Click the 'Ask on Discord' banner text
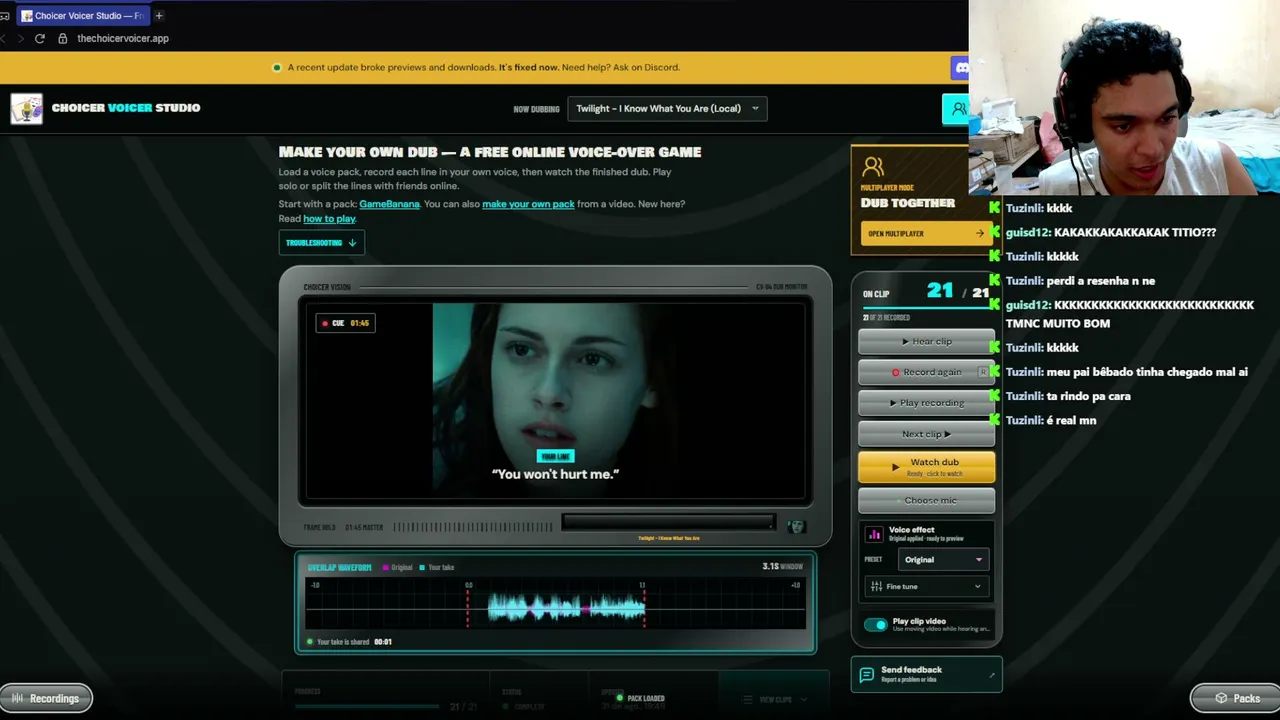Image resolution: width=1280 pixels, height=720 pixels. click(644, 68)
